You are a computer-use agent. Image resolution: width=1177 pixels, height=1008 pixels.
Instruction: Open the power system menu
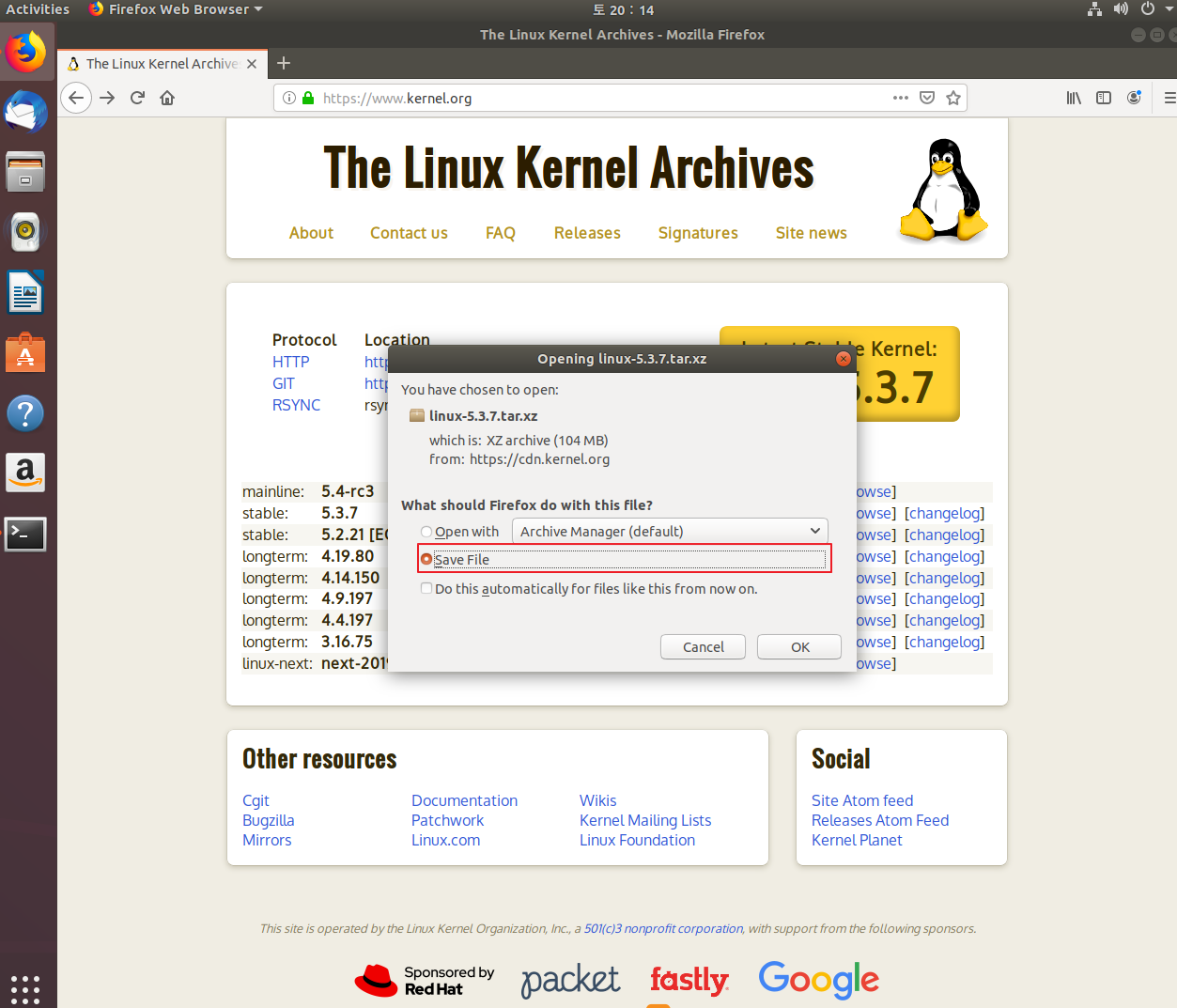point(1147,9)
